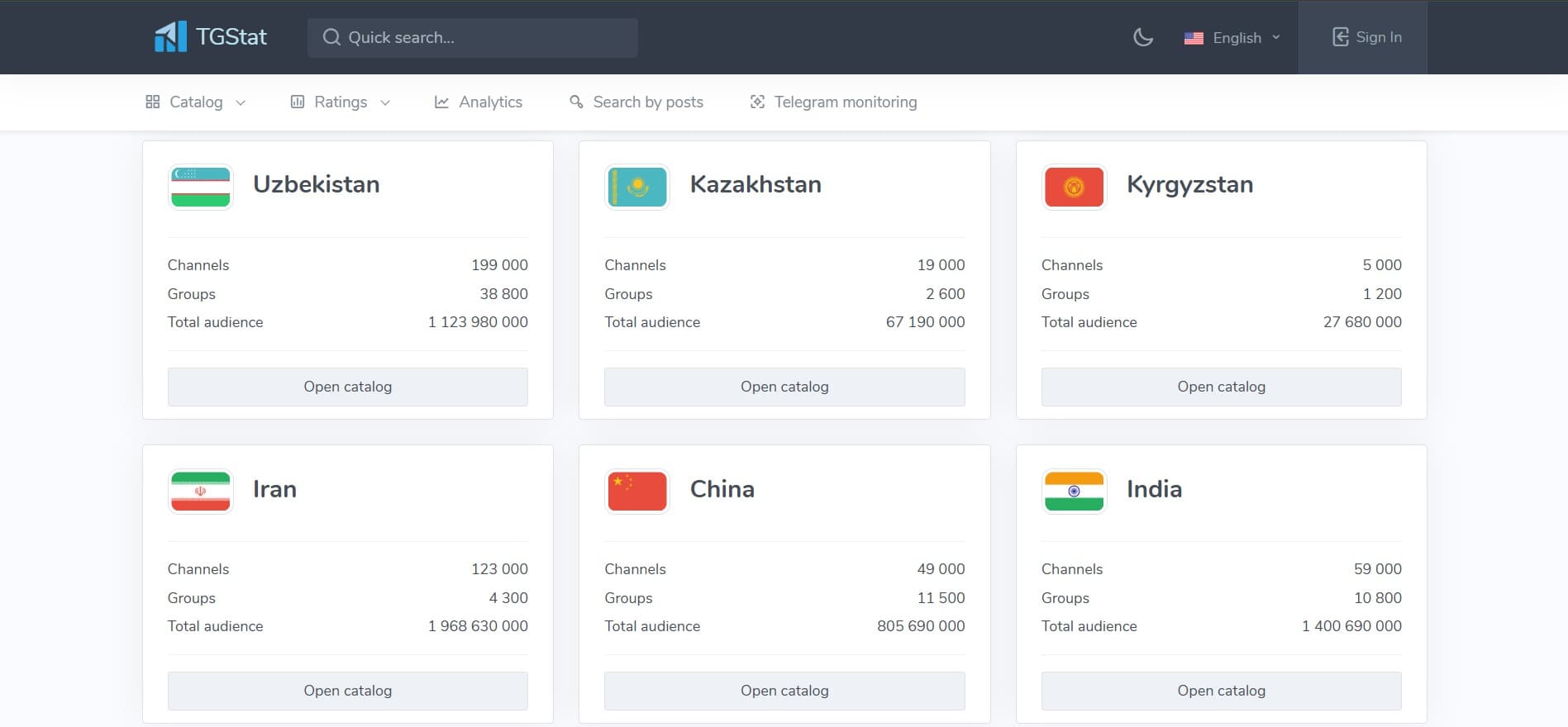Screen dimensions: 1568x727
Task: Toggle dark mode with the moon icon
Action: click(1142, 37)
